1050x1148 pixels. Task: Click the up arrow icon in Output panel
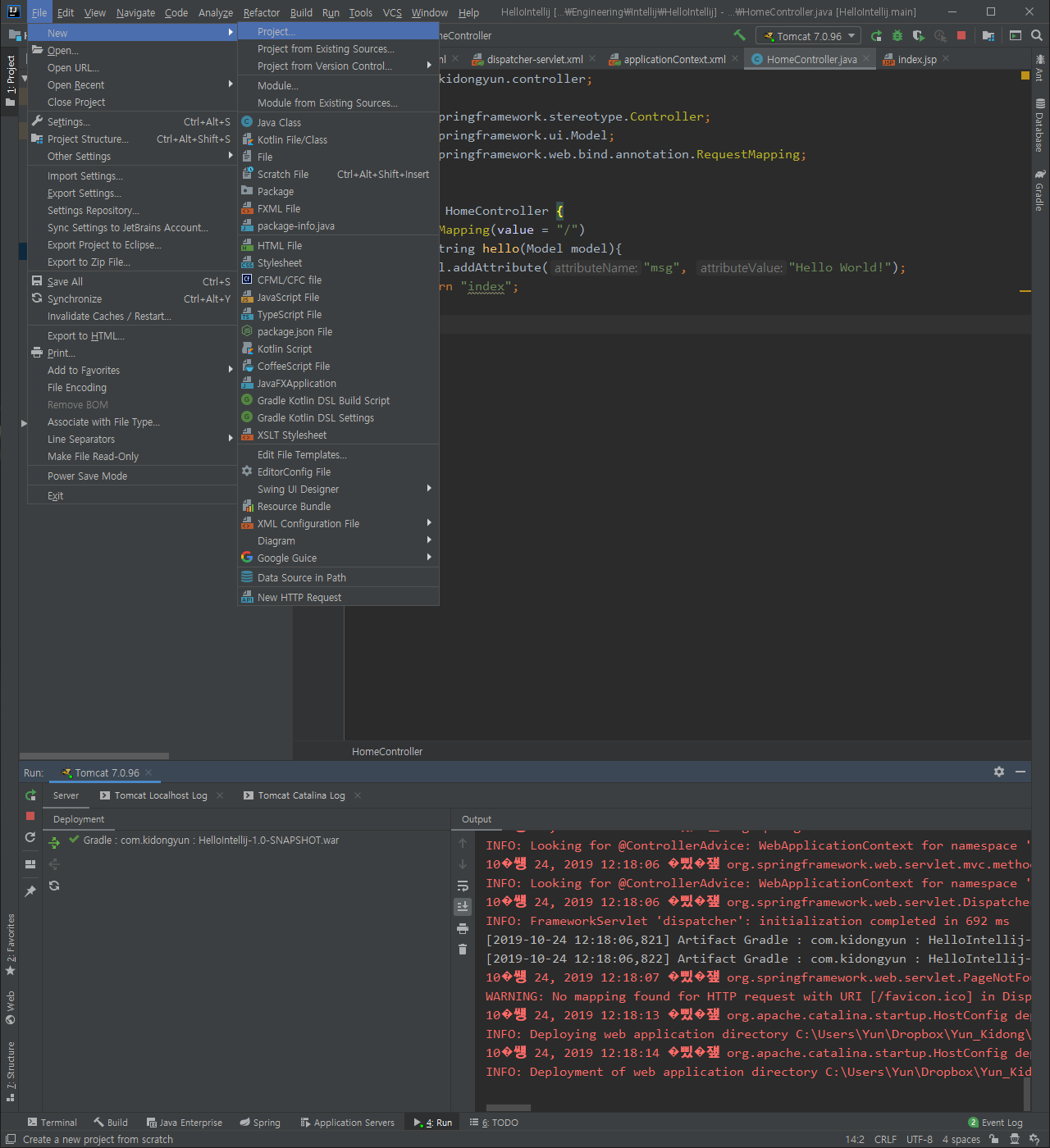click(463, 843)
